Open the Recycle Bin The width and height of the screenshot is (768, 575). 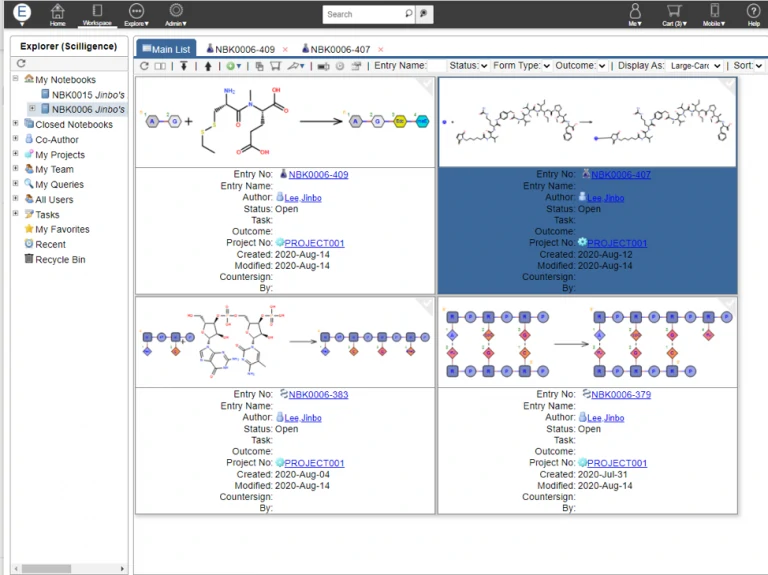(x=60, y=259)
